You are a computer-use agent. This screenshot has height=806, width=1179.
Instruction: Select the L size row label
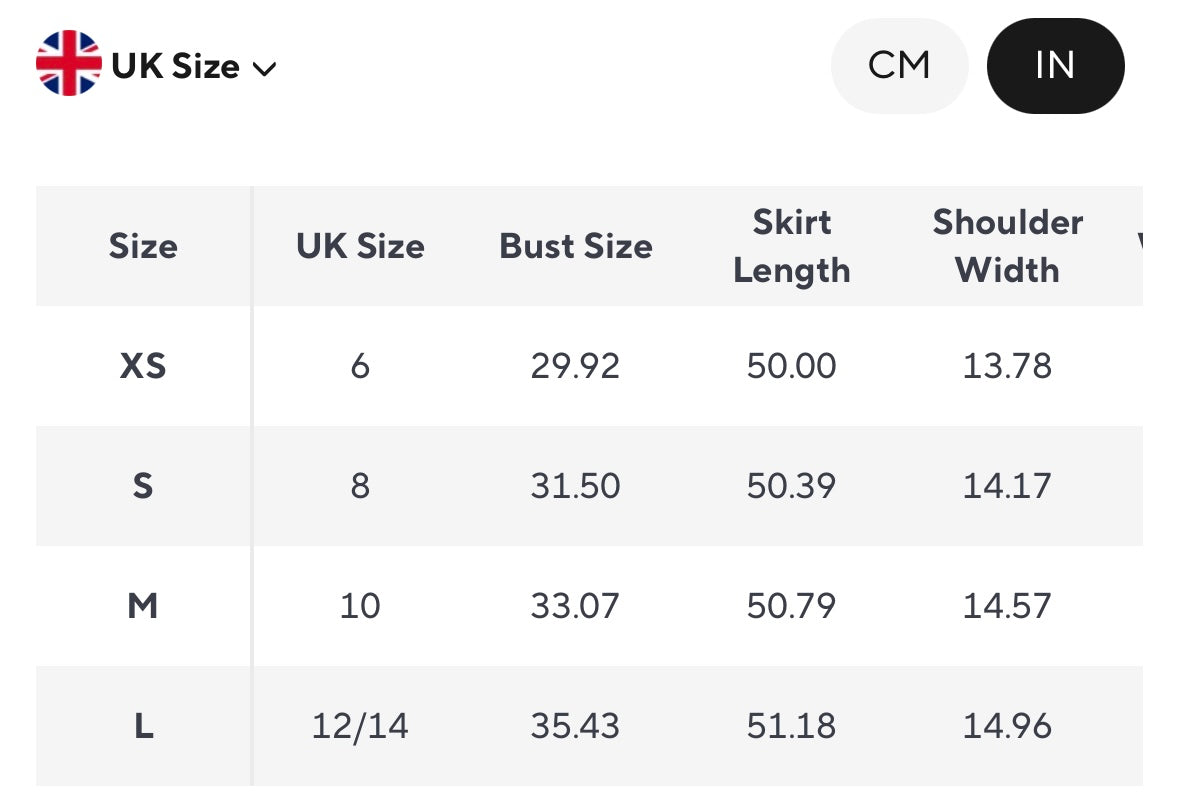(x=143, y=726)
